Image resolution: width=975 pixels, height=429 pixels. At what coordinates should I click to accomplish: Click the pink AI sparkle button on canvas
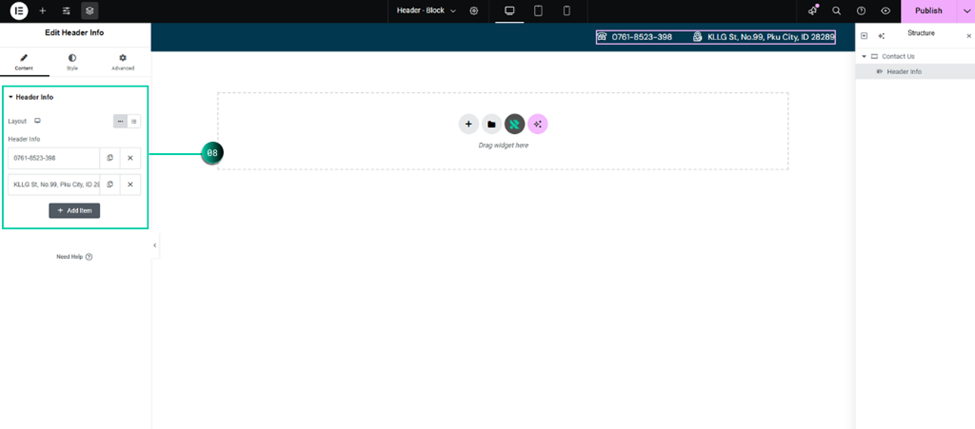[x=538, y=124]
